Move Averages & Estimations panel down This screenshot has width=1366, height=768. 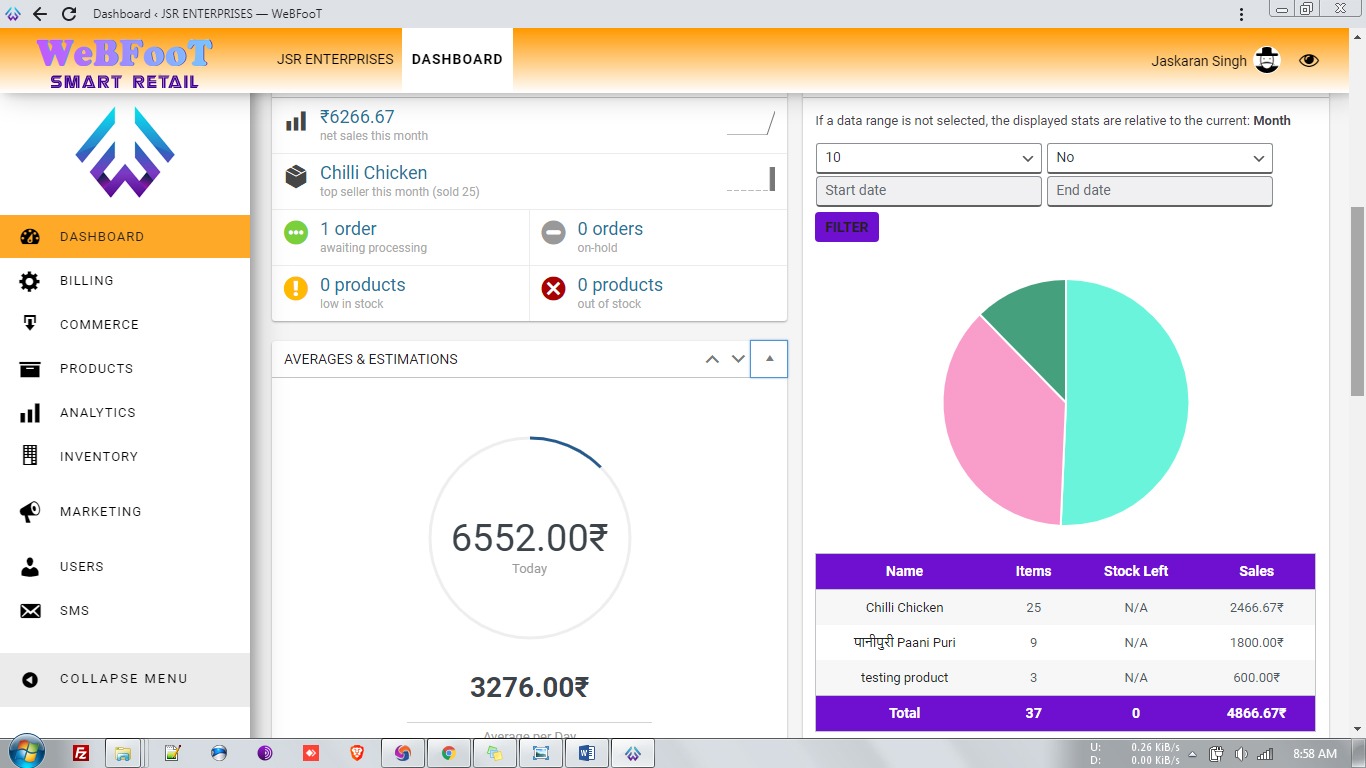pyautogui.click(x=738, y=359)
